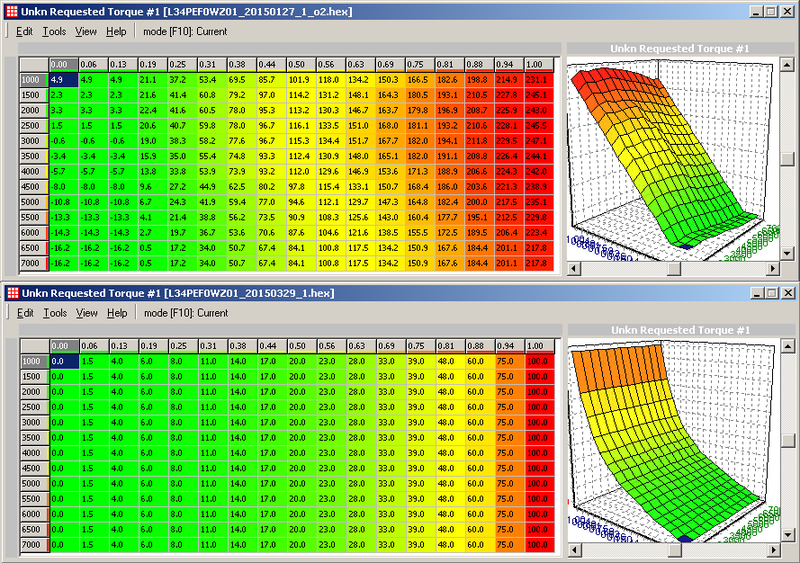
Task: Select the 100.0 cell in bottom table's 7000 row
Action: [537, 544]
